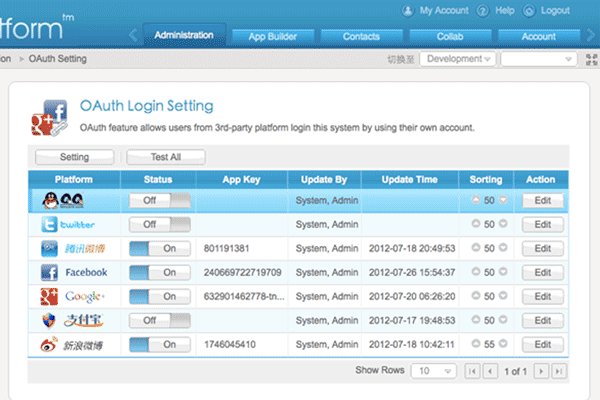Edit the QQ platform row
Viewport: 600px width, 400px height.
(x=543, y=201)
